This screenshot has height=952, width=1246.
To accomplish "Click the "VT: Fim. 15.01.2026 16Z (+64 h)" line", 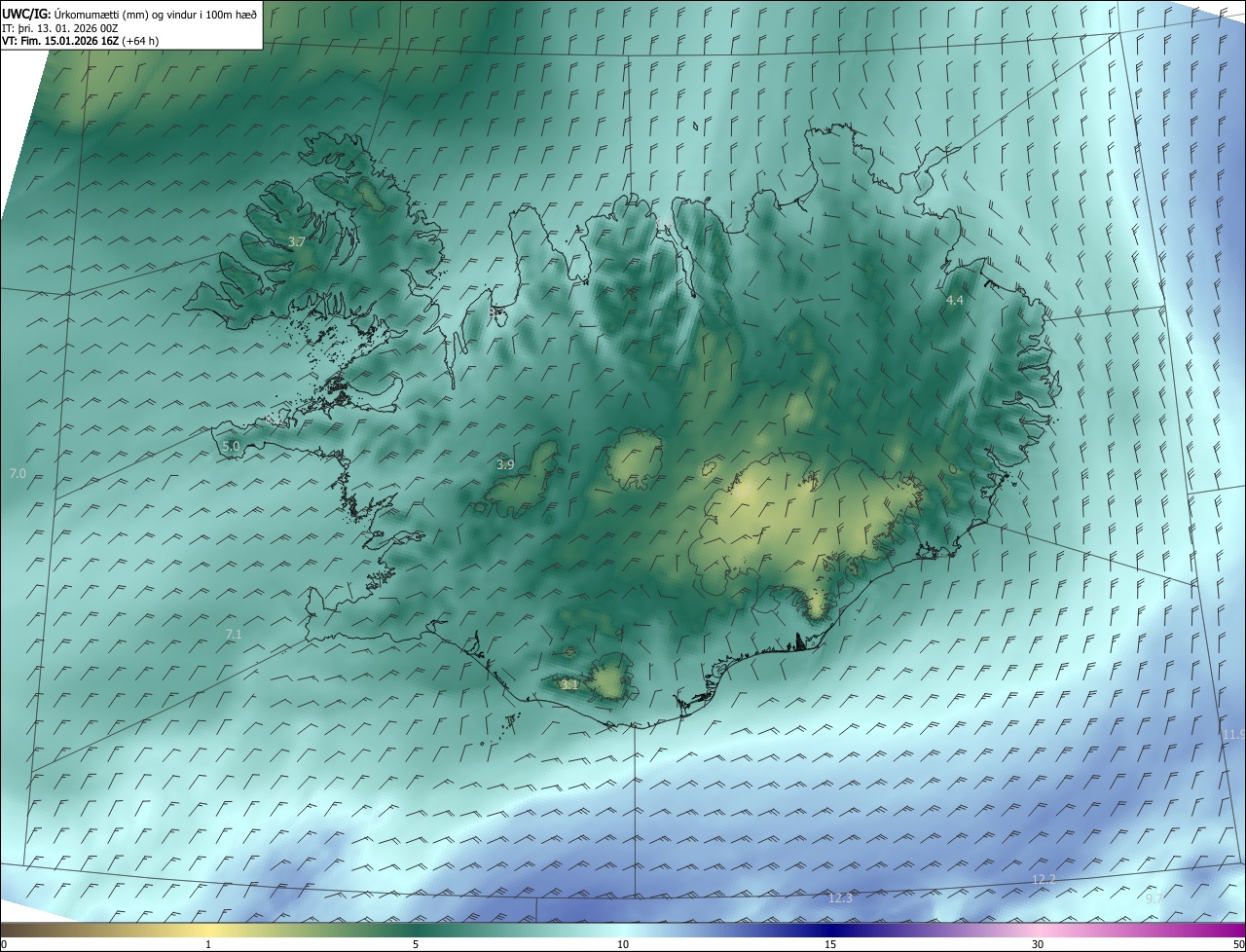I will pyautogui.click(x=81, y=41).
